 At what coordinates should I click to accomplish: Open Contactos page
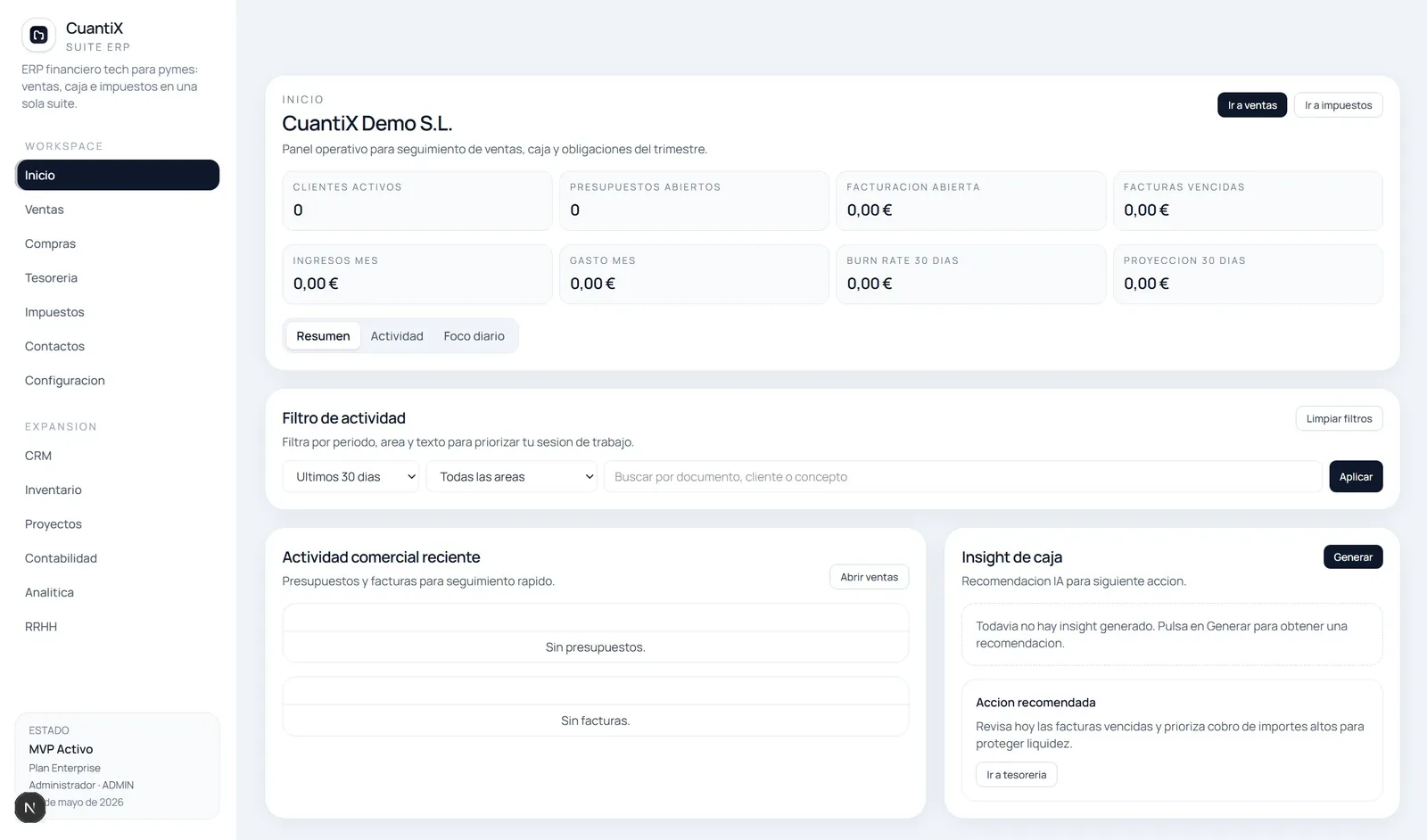tap(117, 346)
